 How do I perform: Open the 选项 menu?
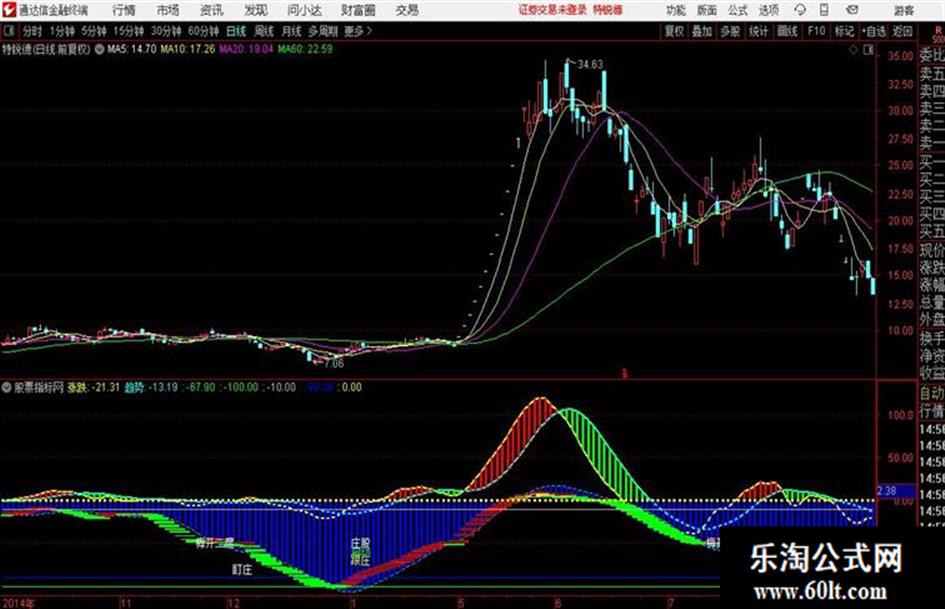[768, 10]
